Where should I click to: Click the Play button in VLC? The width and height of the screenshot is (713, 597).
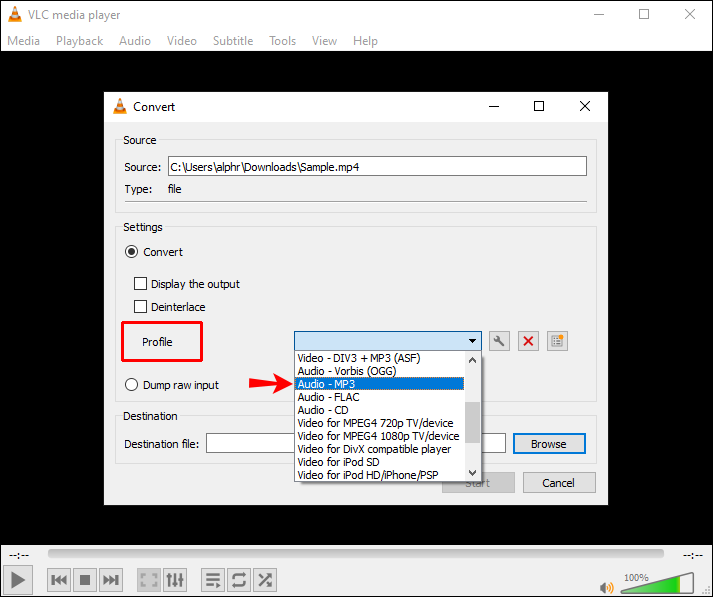tap(18, 580)
